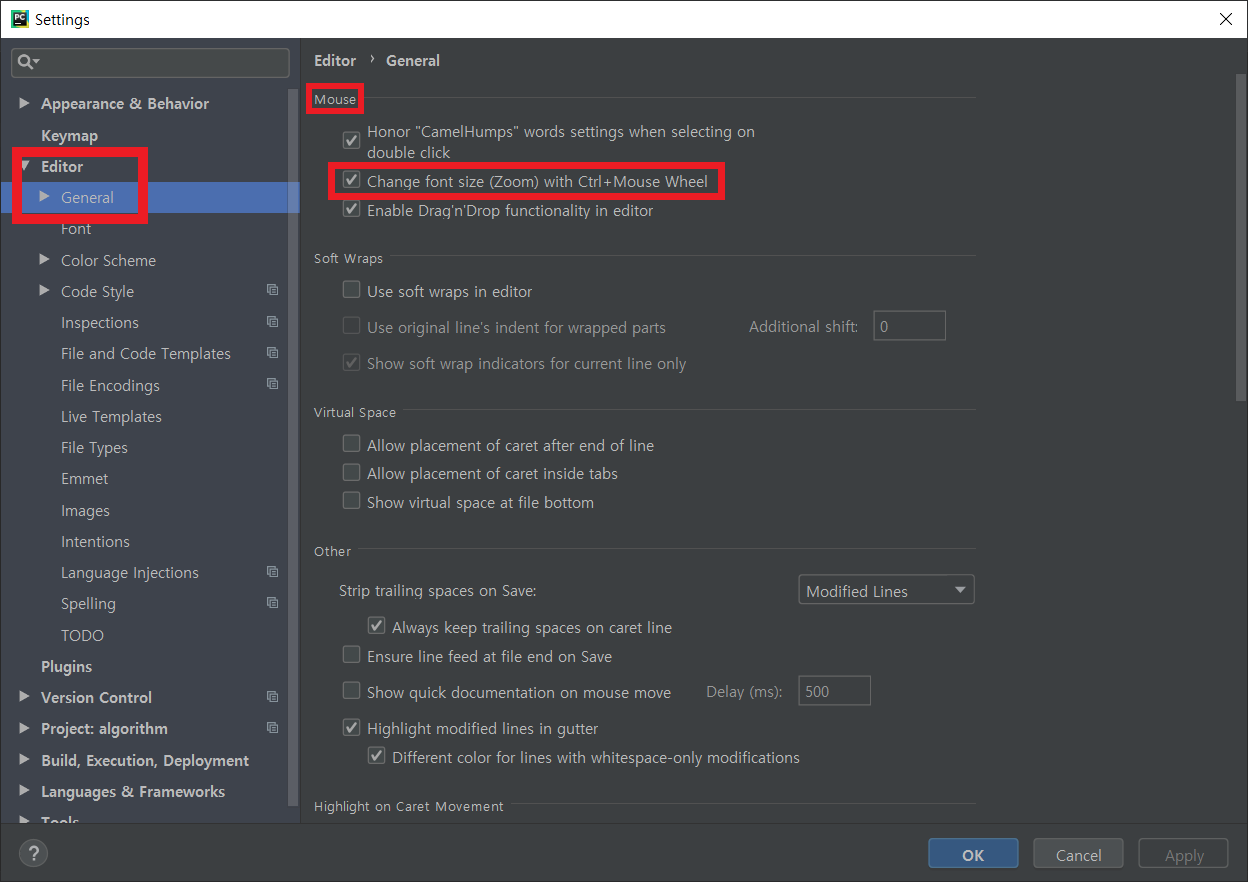Enable Show quick documentation on mouse move
The image size is (1248, 882).
click(351, 690)
